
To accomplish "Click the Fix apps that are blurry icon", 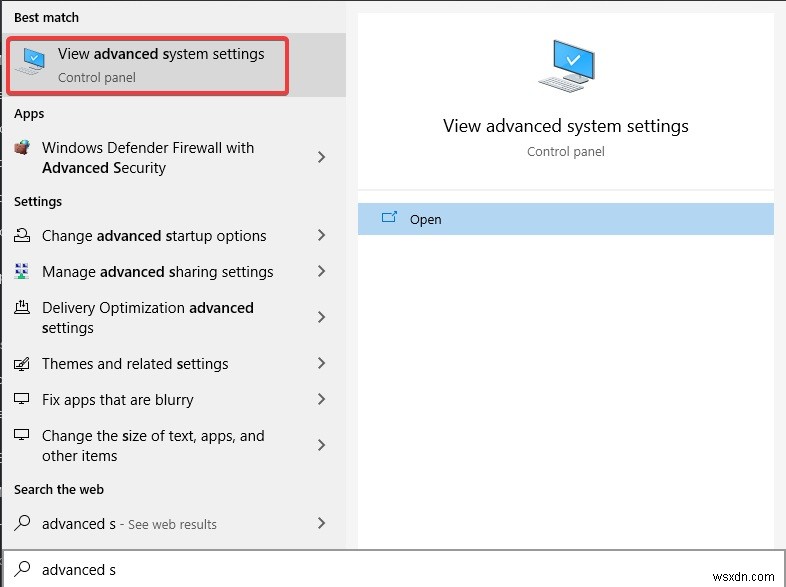I will pyautogui.click(x=22, y=400).
